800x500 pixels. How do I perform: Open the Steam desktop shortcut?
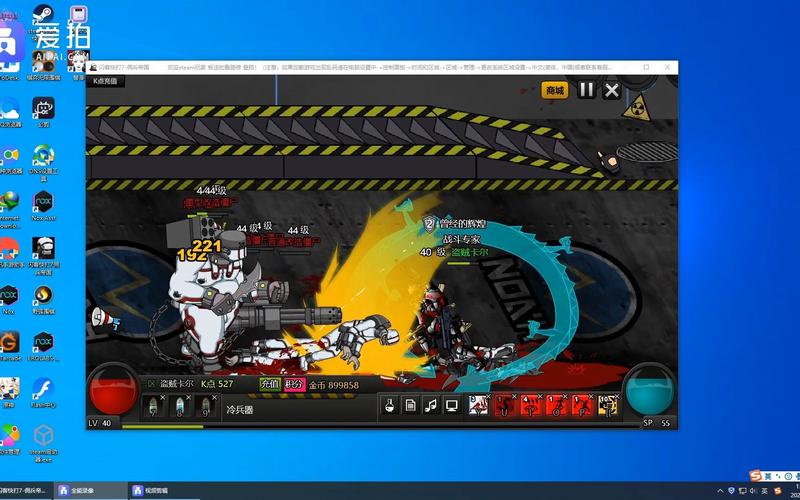click(x=43, y=16)
